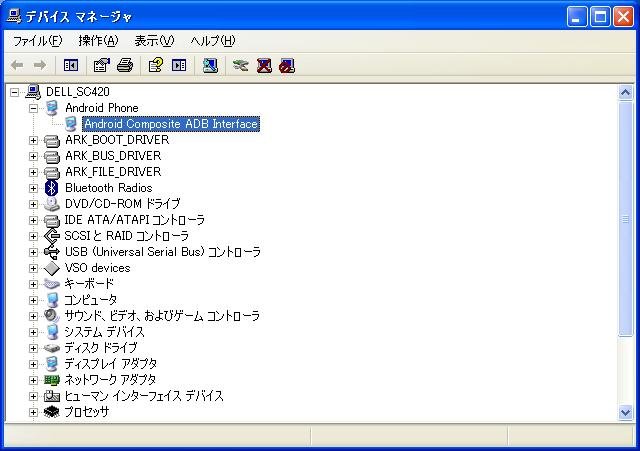Viewport: 640px width, 451px height.
Task: Expand the IDE ATA/ATAPI コントローラ node
Action: (33, 220)
